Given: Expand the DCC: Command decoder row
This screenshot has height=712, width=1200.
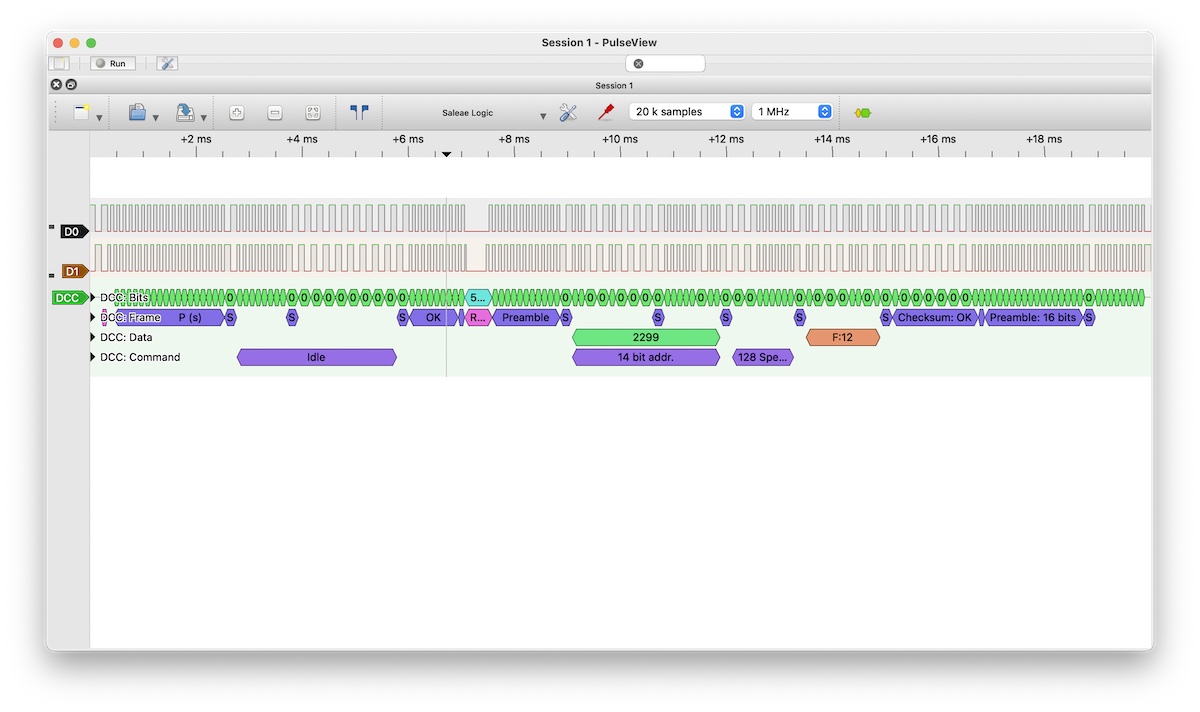Looking at the screenshot, I should tap(94, 358).
